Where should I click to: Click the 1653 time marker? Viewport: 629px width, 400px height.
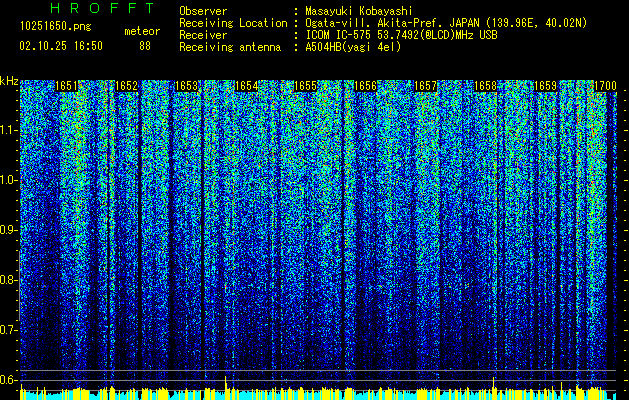click(x=187, y=86)
